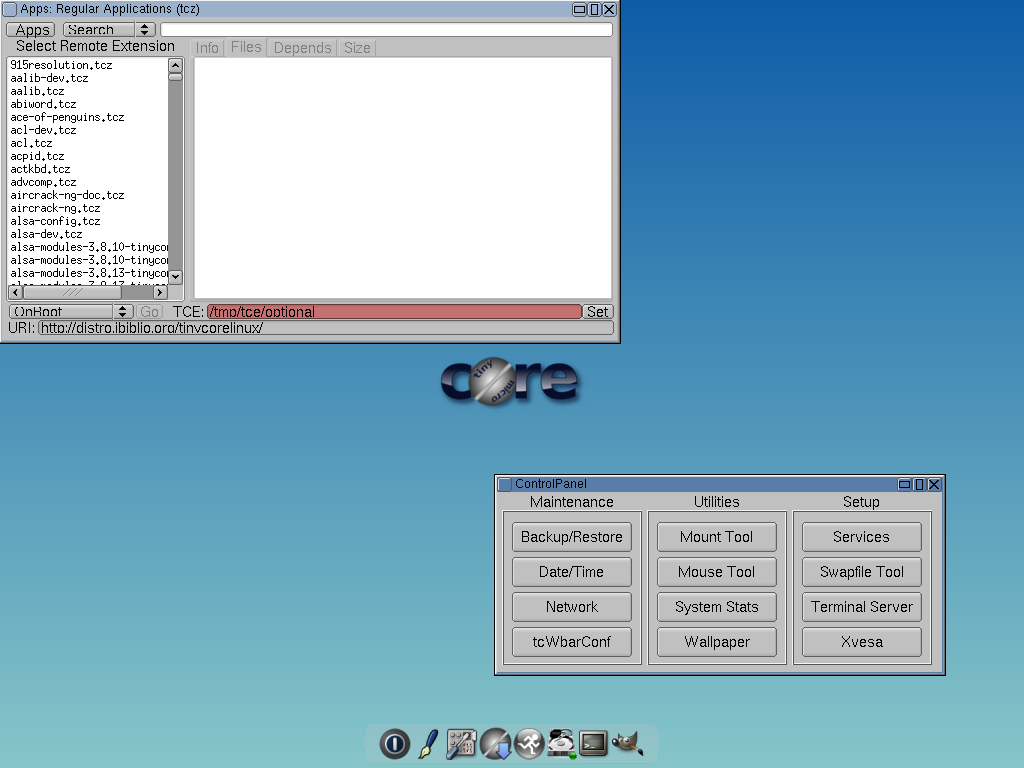Viewport: 1024px width, 768px height.
Task: Switch to the Depends tab
Action: pos(302,48)
